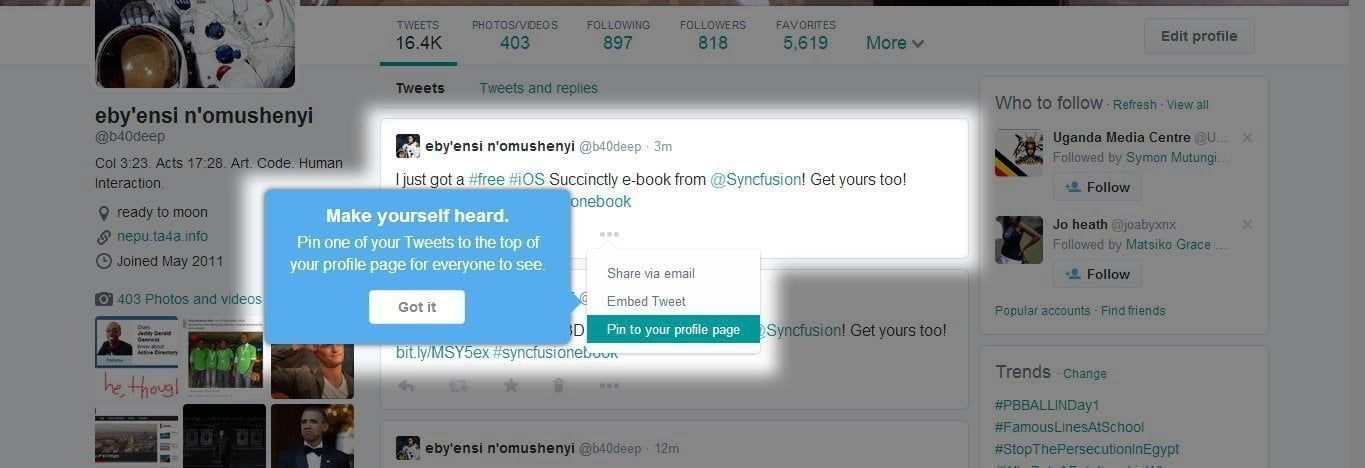This screenshot has height=468, width=1365.
Task: Choose Share via email option
Action: (x=651, y=273)
